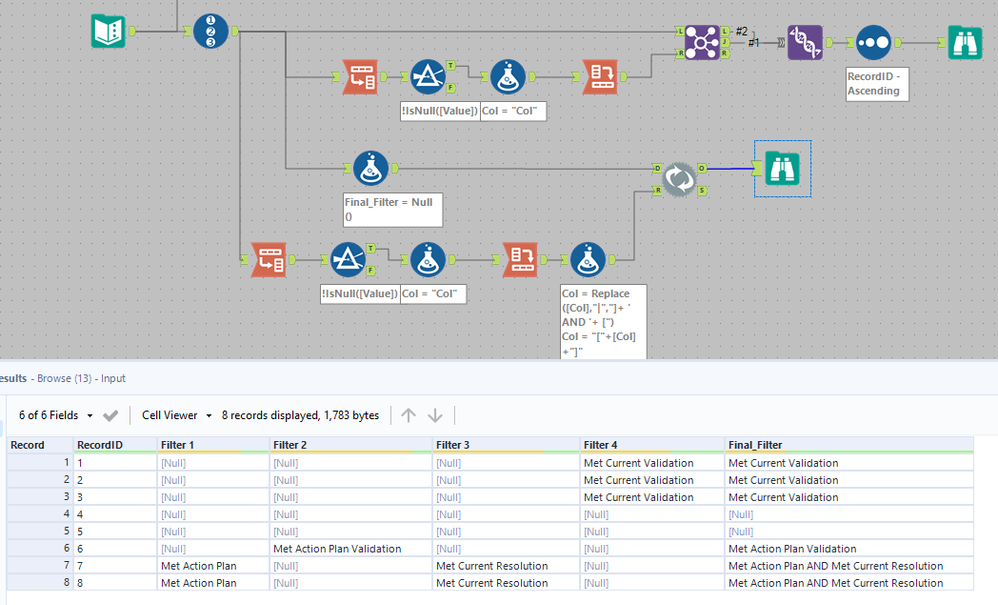The image size is (998, 605).
Task: Click the Final_Filter = Null annotation box
Action: pyautogui.click(x=393, y=210)
